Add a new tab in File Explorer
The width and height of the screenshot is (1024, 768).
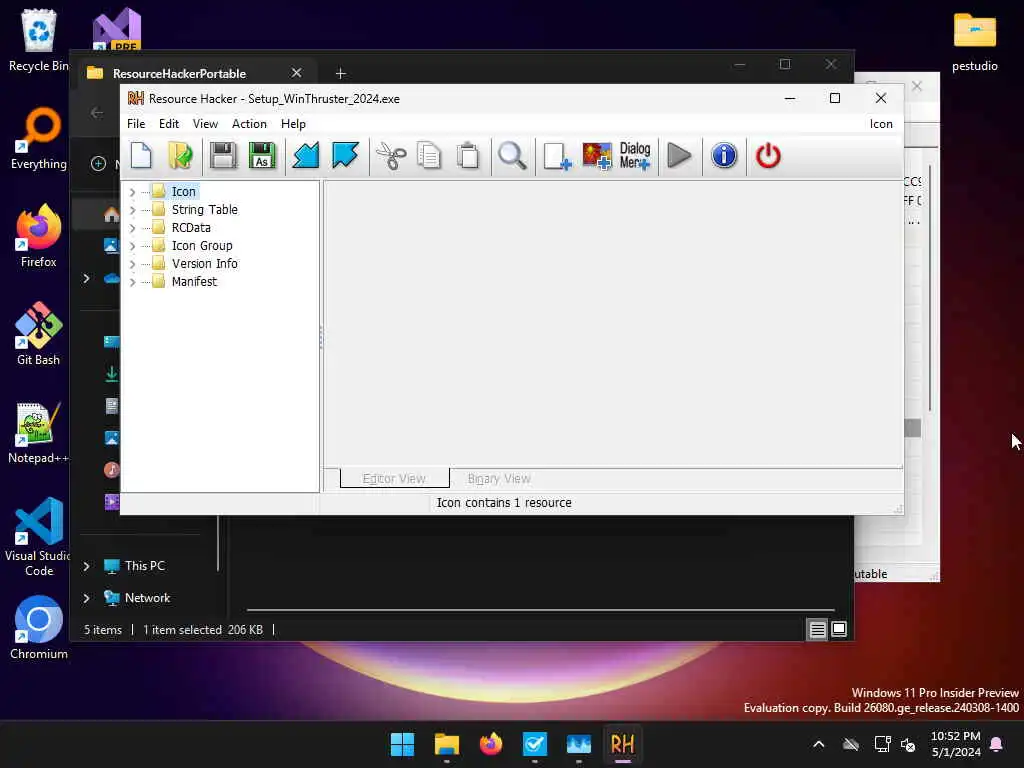(340, 73)
